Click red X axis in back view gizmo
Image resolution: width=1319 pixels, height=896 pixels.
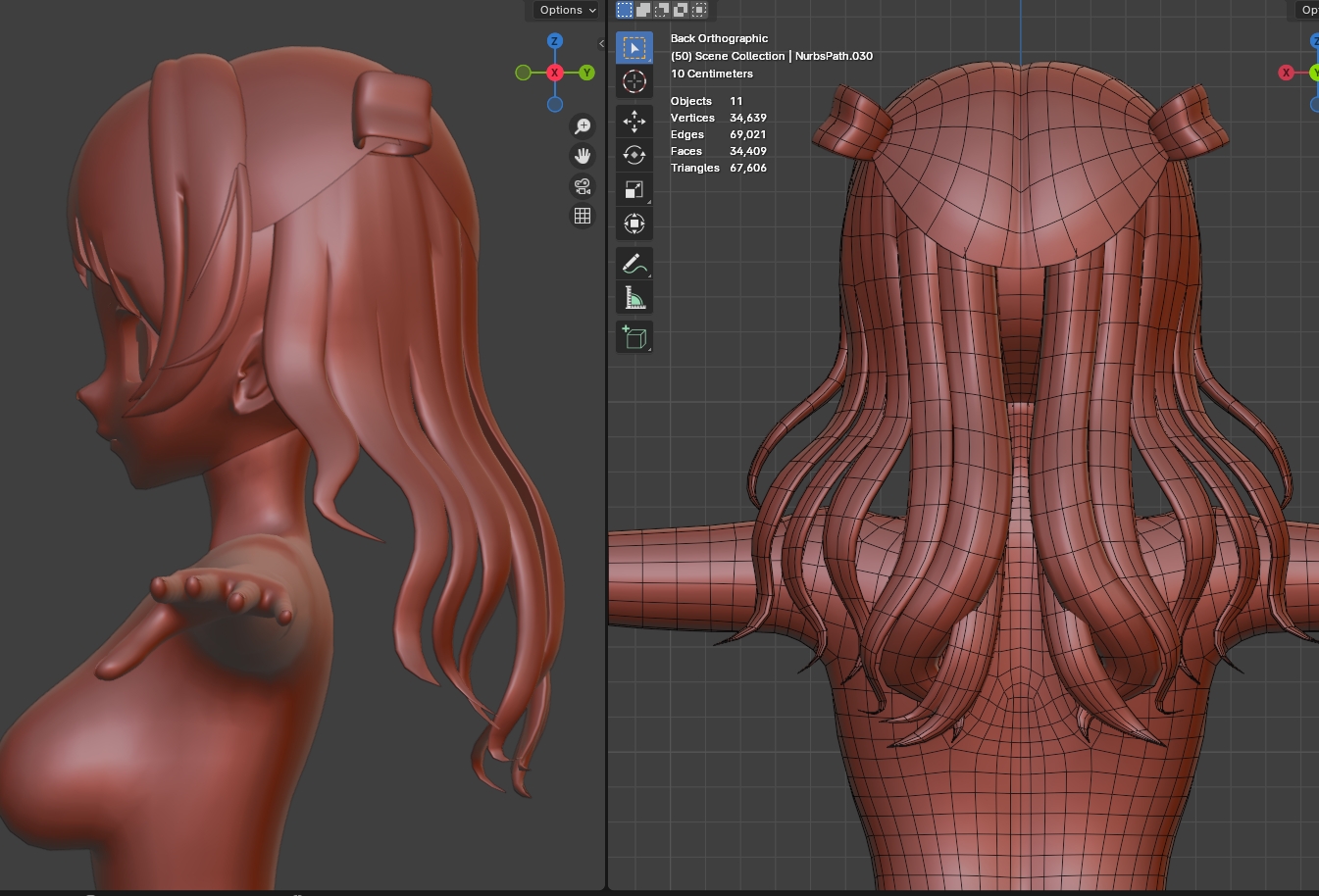point(1287,73)
